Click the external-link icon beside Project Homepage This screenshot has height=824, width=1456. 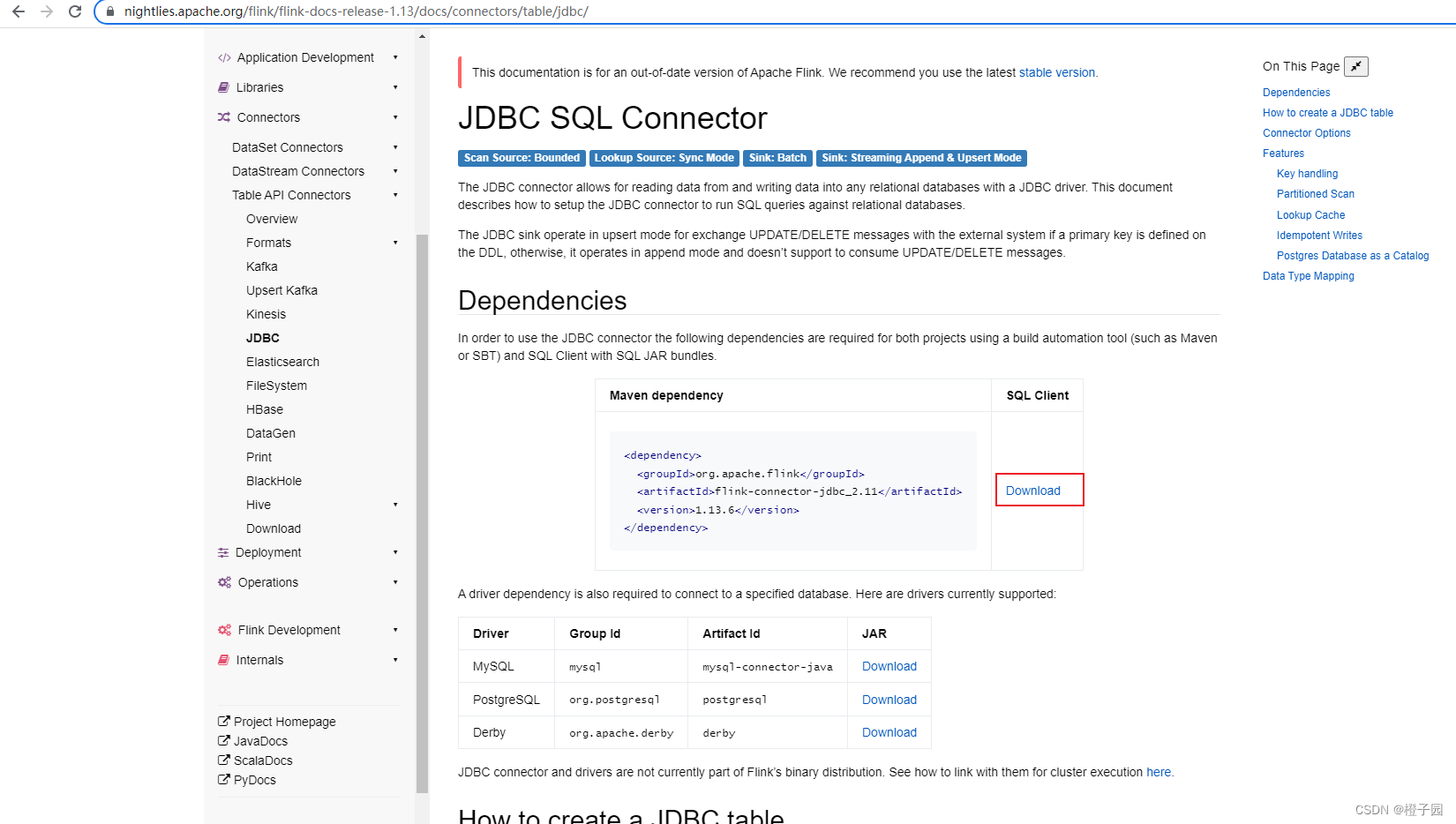(x=222, y=721)
